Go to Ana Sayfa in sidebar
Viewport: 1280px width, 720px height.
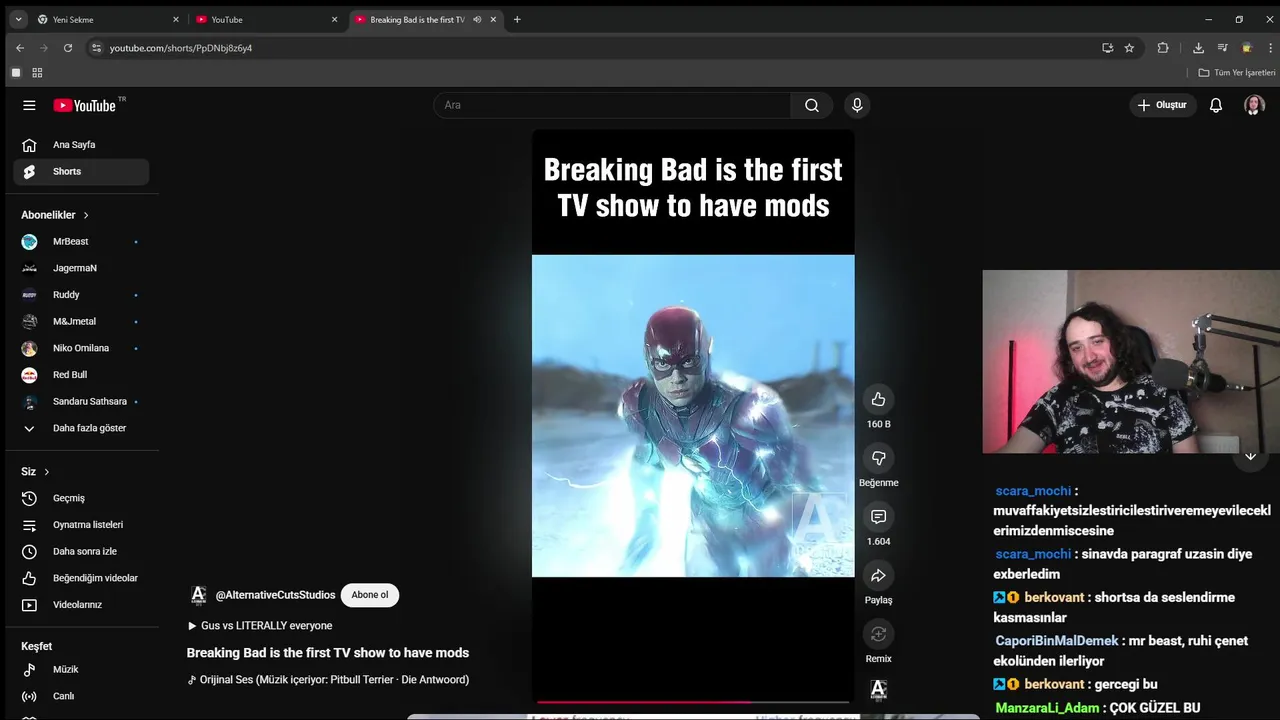81,145
